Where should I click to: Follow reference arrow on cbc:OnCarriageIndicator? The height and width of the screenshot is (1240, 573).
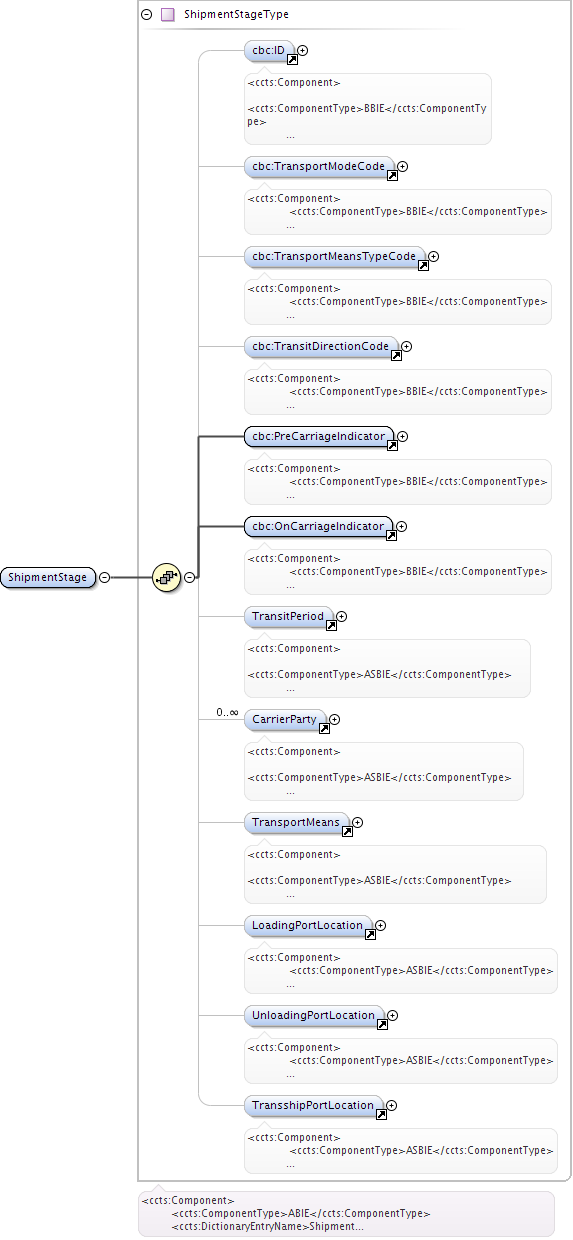pyautogui.click(x=391, y=536)
